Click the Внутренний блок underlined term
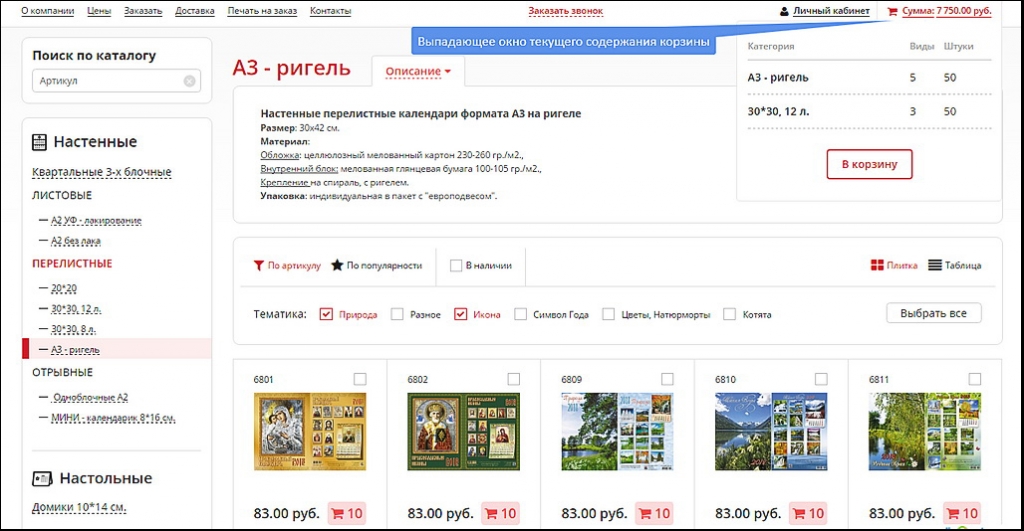The image size is (1024, 531). pos(298,169)
